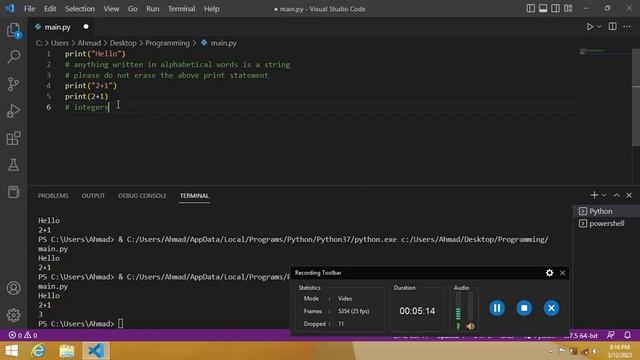Click the Visual Studio Code taskbar icon
Screen dimensions: 640x360
click(x=96, y=351)
